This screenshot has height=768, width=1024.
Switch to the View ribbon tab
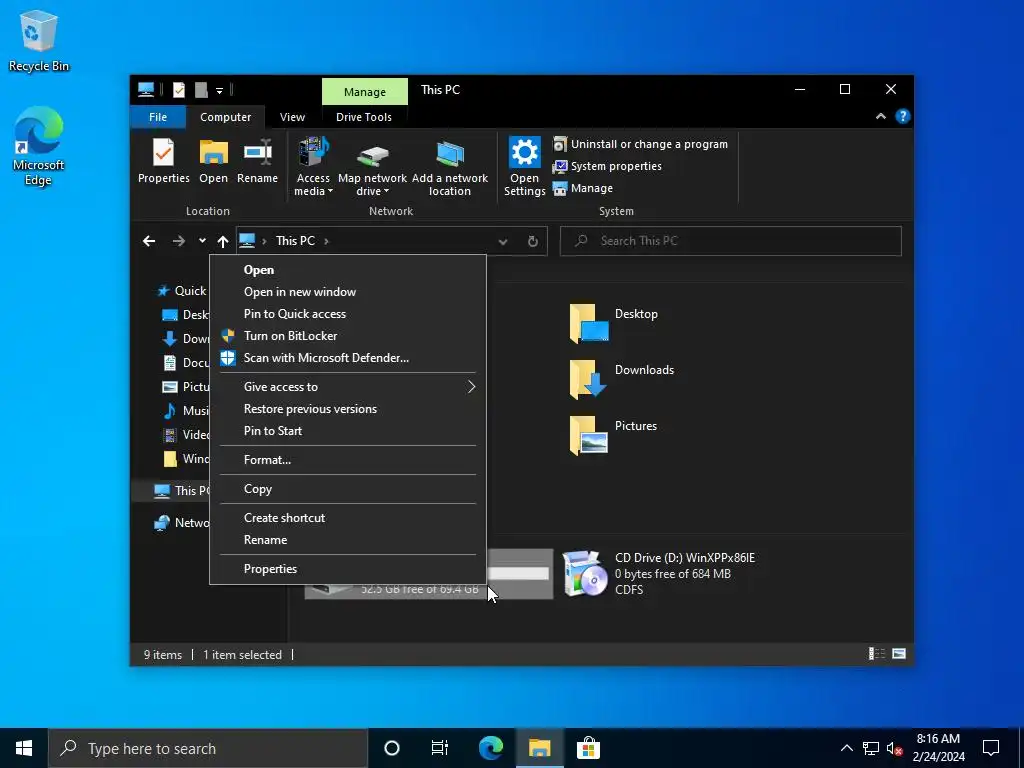[292, 117]
